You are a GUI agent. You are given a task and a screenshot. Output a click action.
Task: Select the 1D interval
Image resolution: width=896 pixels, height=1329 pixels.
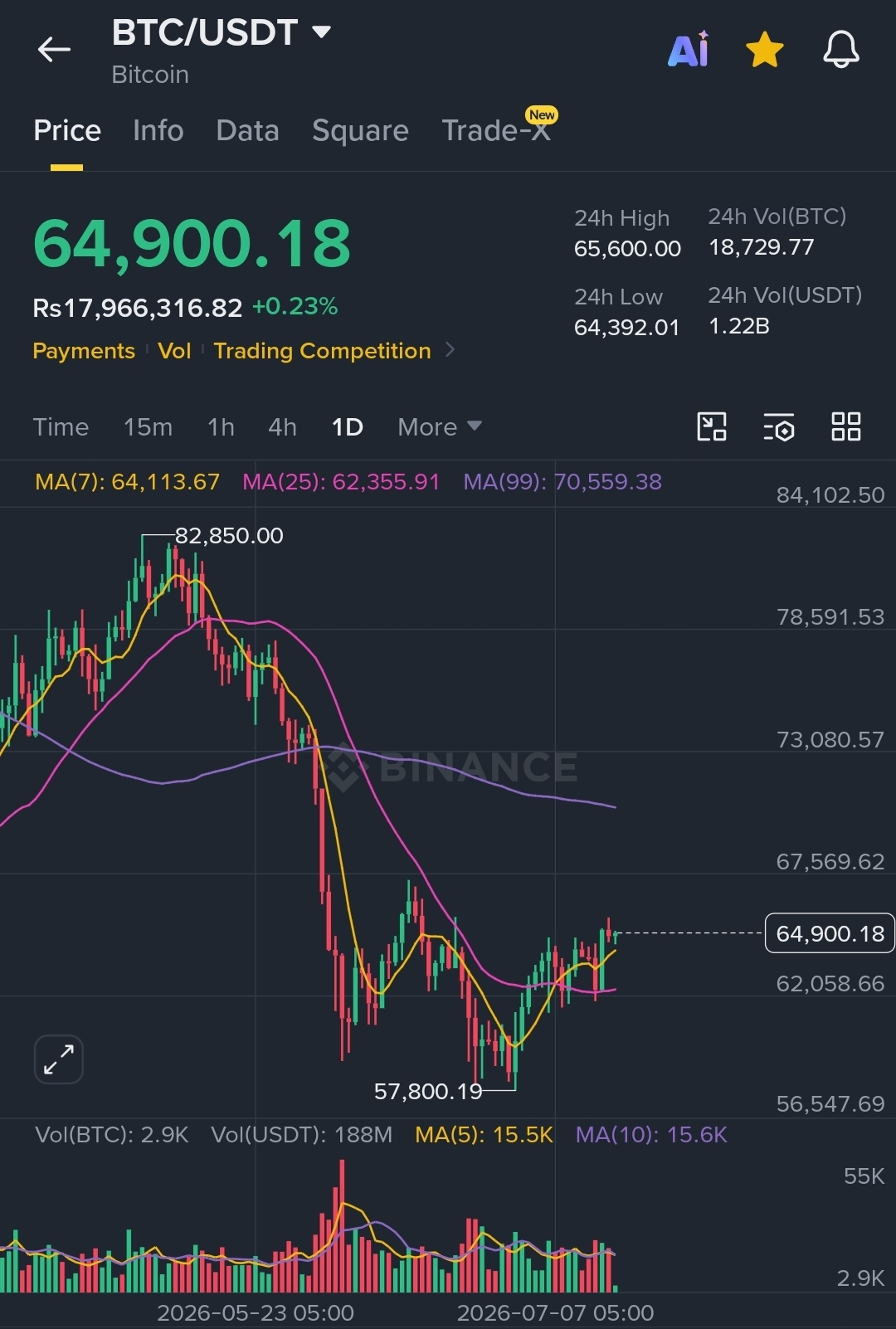click(x=347, y=426)
